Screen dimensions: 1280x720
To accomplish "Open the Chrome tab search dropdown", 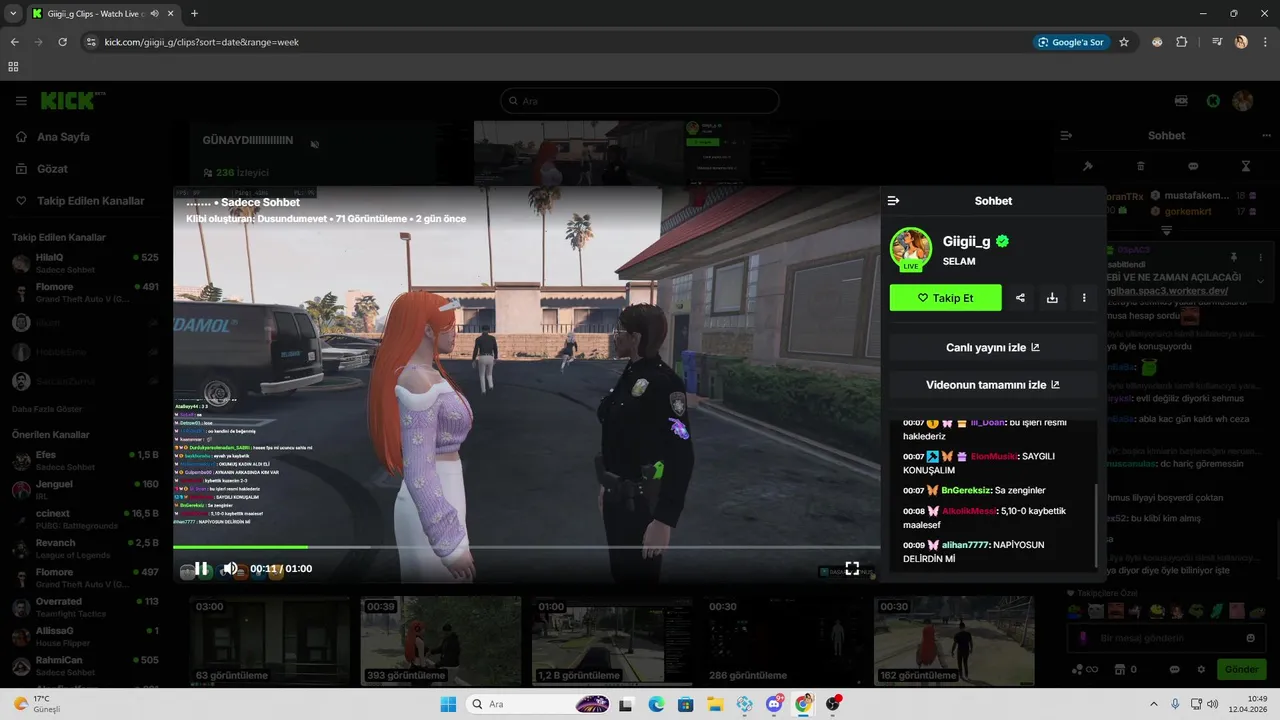I will tap(13, 13).
